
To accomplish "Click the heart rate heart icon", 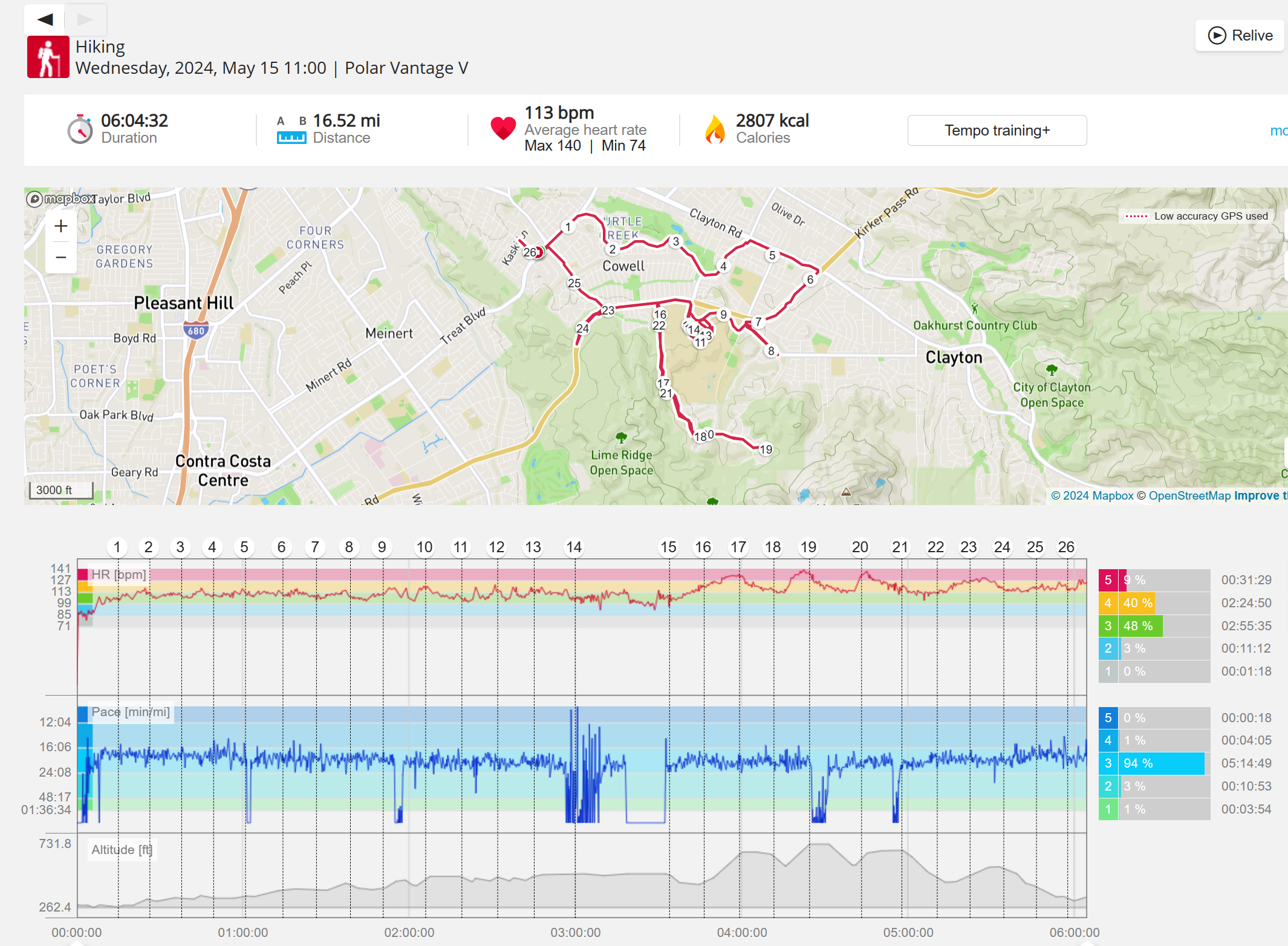I will coord(503,129).
